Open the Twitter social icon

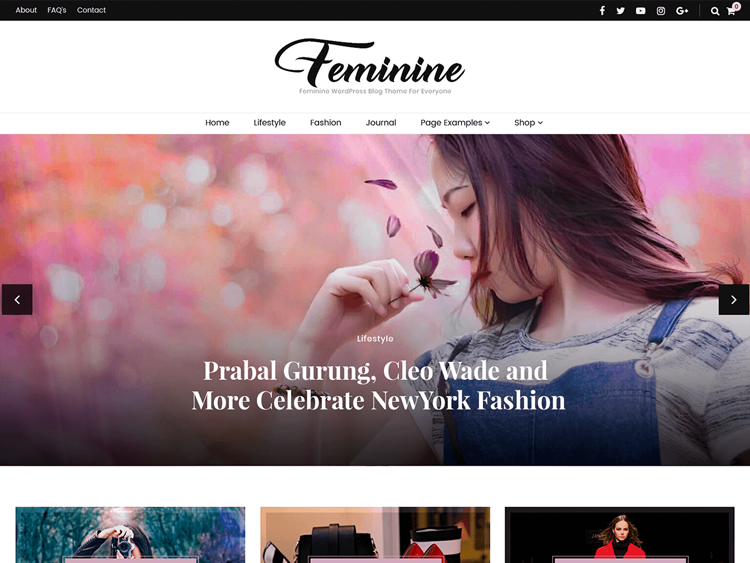620,11
